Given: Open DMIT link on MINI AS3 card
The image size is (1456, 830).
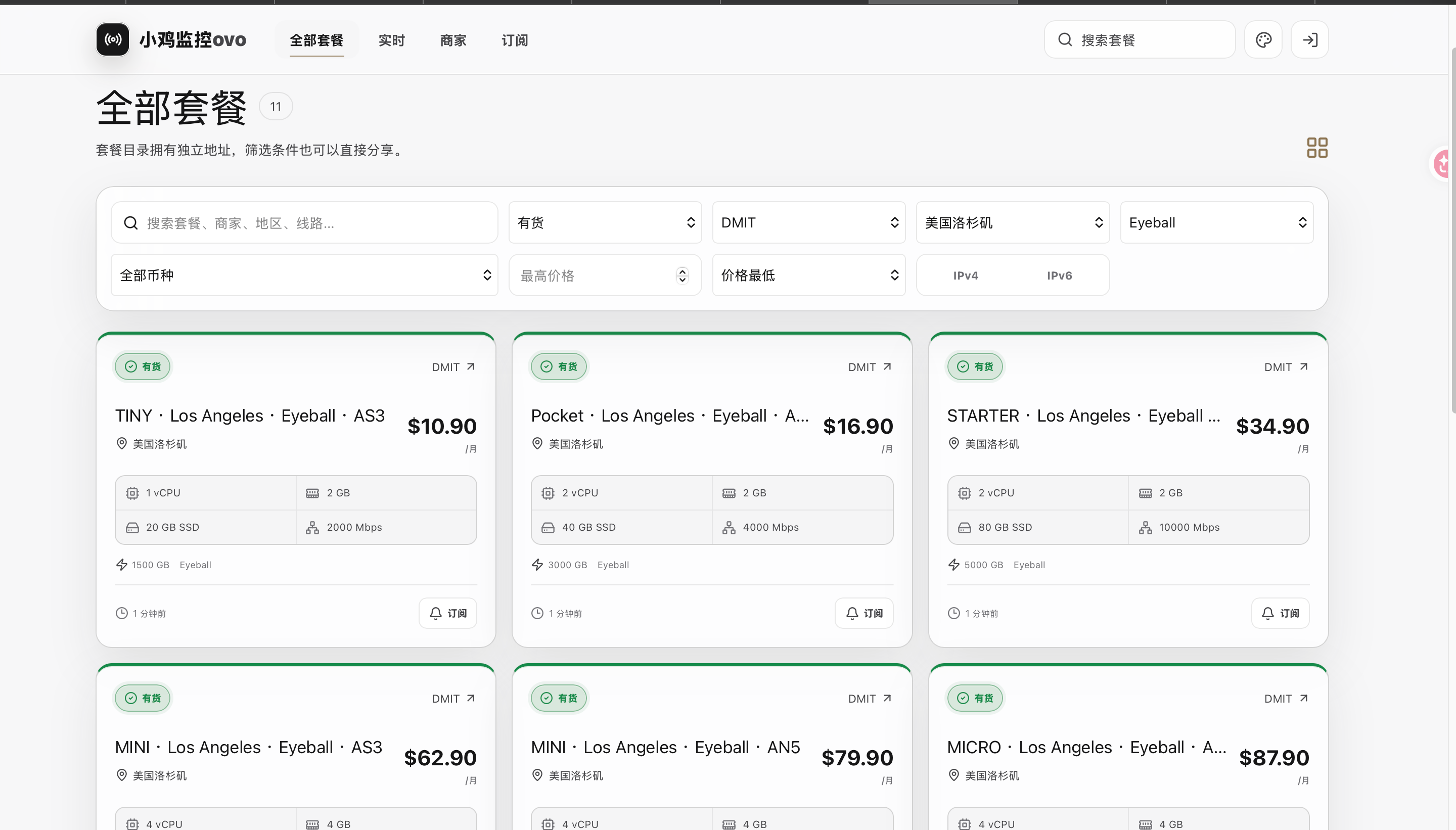Looking at the screenshot, I should click(453, 698).
